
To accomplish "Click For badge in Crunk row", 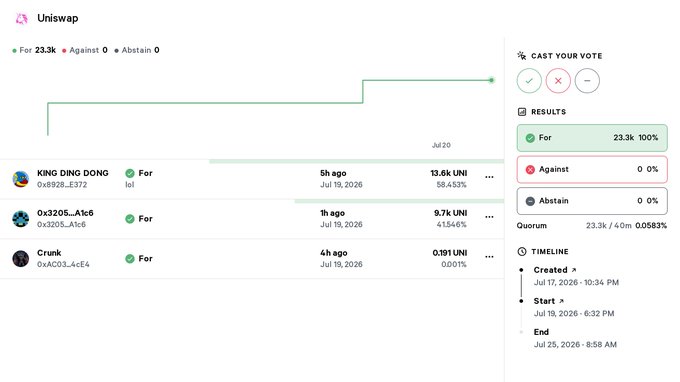I will point(139,258).
